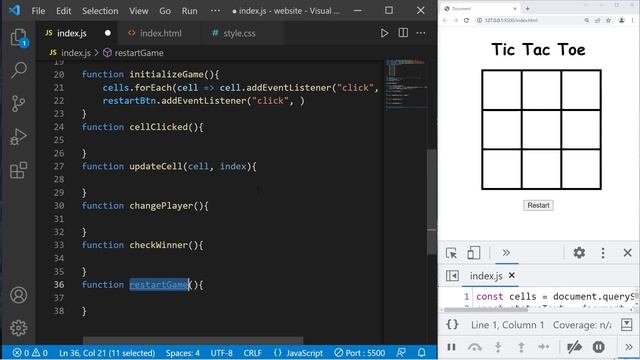Image resolution: width=640 pixels, height=360 pixels.
Task: Show the DevTools navigator sidebar
Action: click(452, 276)
